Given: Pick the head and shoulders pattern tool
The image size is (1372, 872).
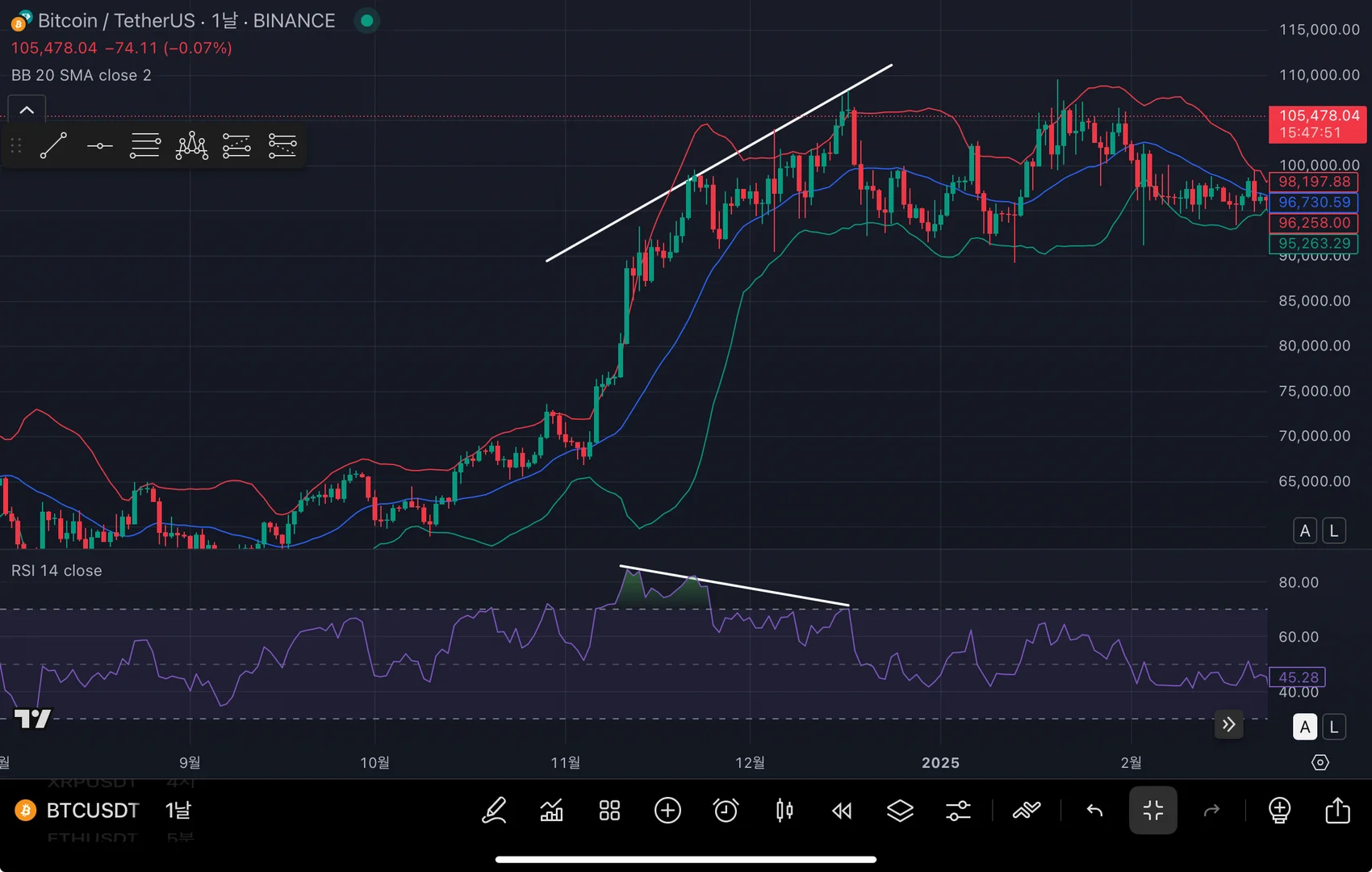Looking at the screenshot, I should [x=191, y=146].
